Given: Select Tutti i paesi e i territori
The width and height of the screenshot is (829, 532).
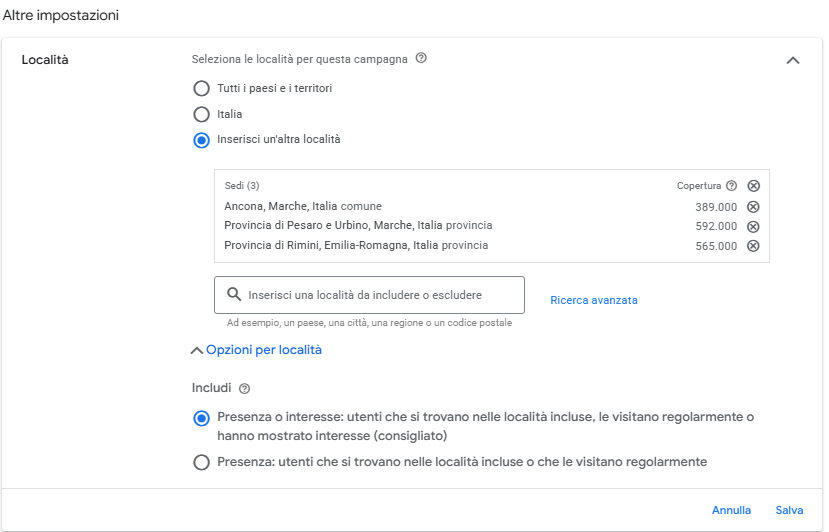Looking at the screenshot, I should tap(201, 89).
